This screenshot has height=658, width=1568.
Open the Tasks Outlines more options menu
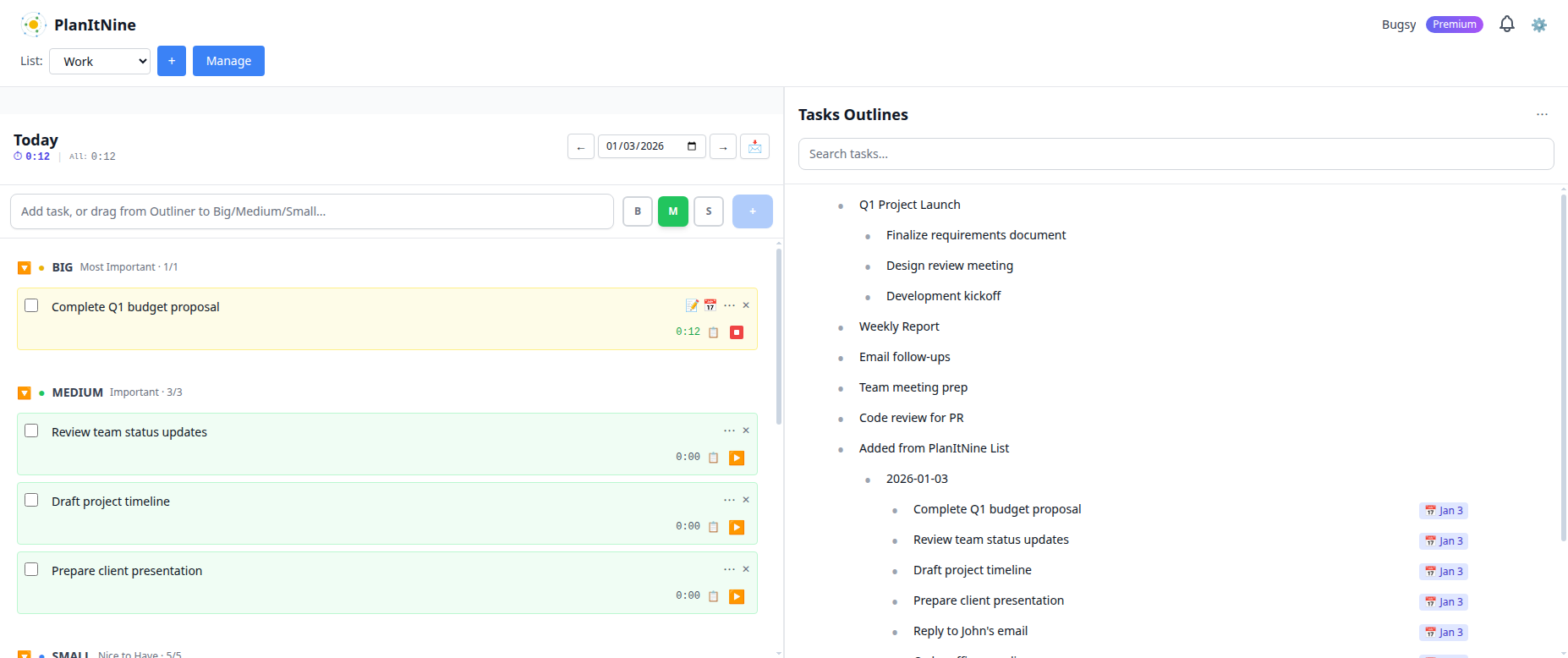tap(1542, 114)
